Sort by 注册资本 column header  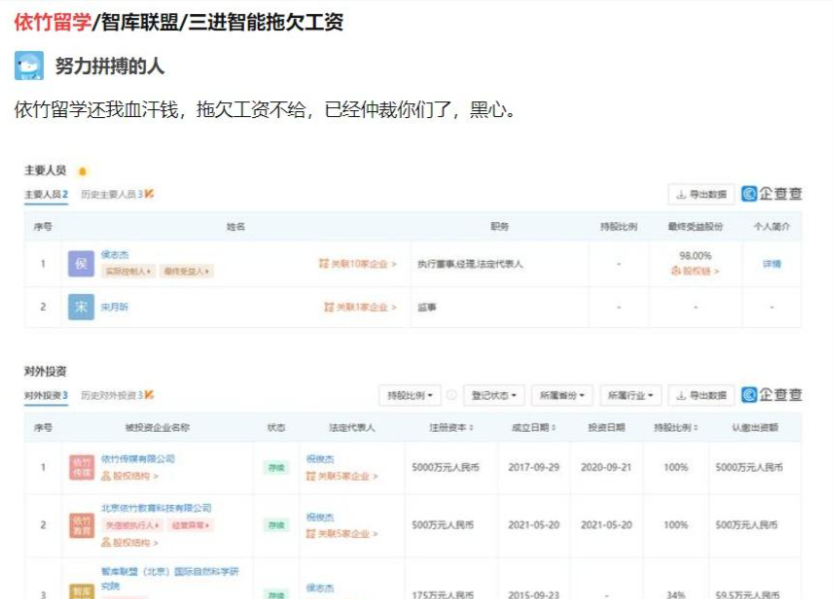click(451, 427)
